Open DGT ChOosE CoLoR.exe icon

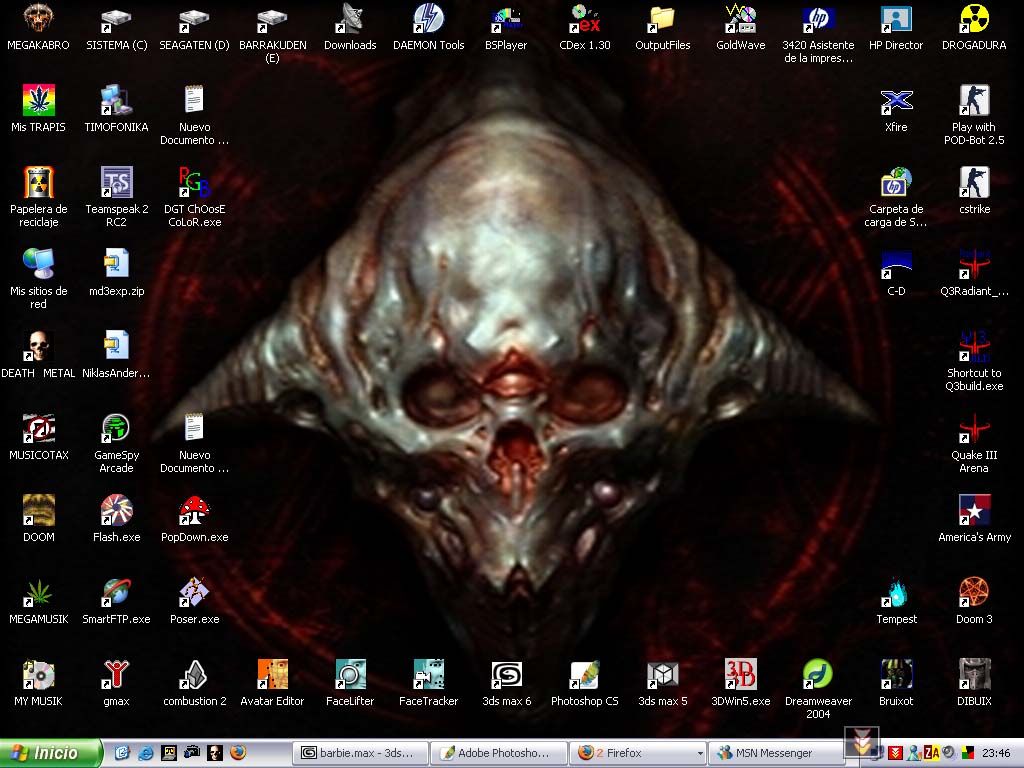click(194, 182)
